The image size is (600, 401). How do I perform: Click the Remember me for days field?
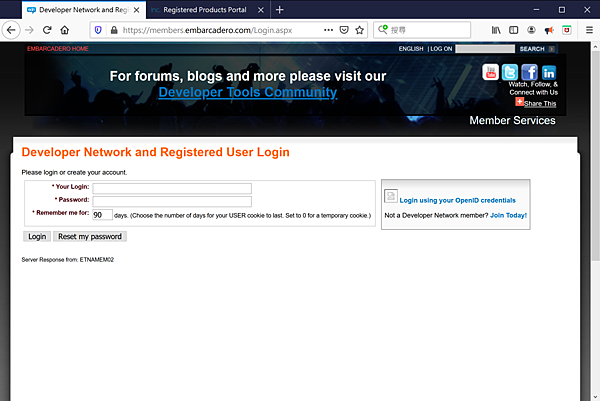[103, 215]
